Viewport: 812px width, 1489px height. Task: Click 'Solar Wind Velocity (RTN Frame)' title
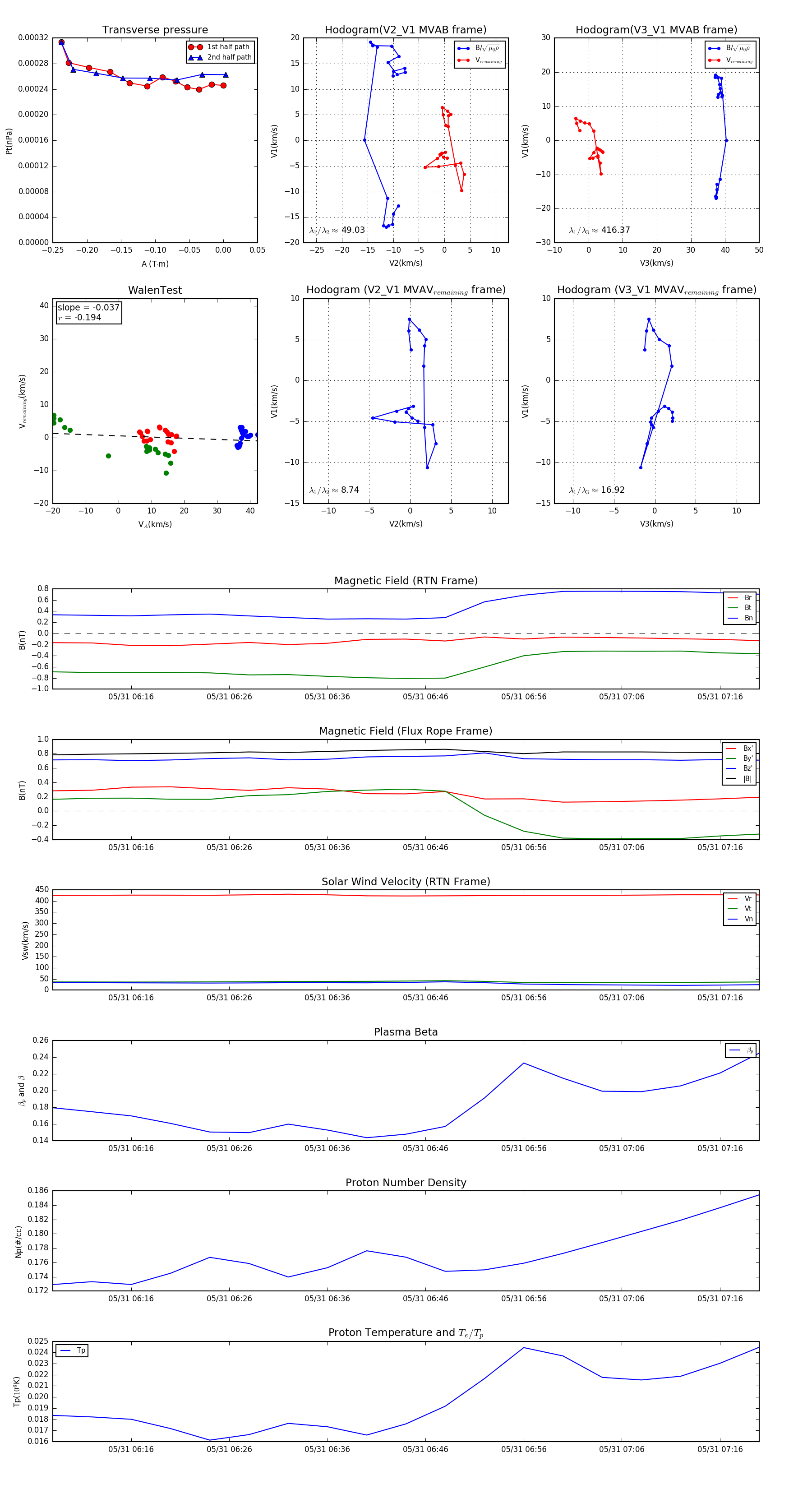pyautogui.click(x=406, y=882)
